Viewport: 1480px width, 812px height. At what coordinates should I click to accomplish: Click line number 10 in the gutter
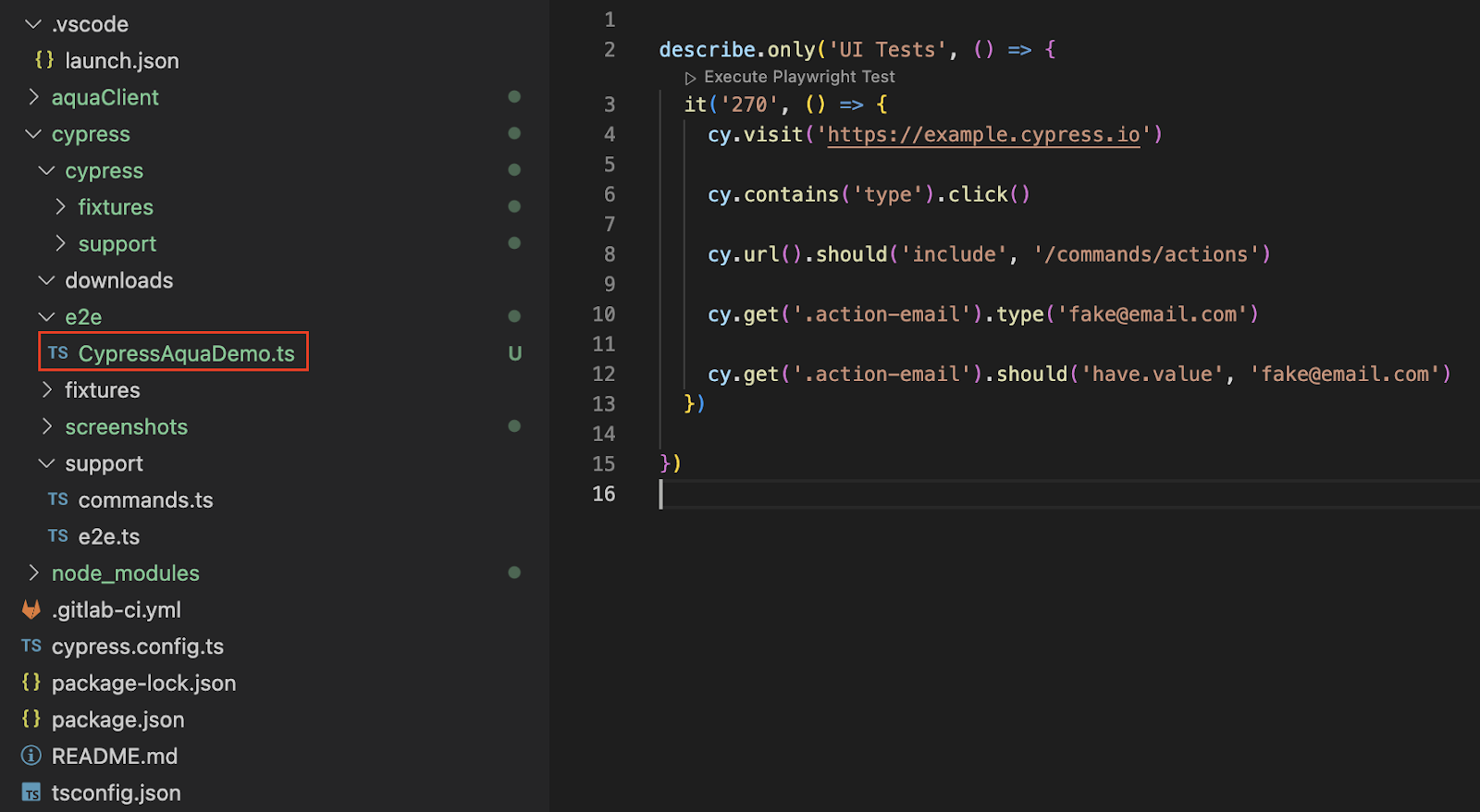[x=603, y=314]
